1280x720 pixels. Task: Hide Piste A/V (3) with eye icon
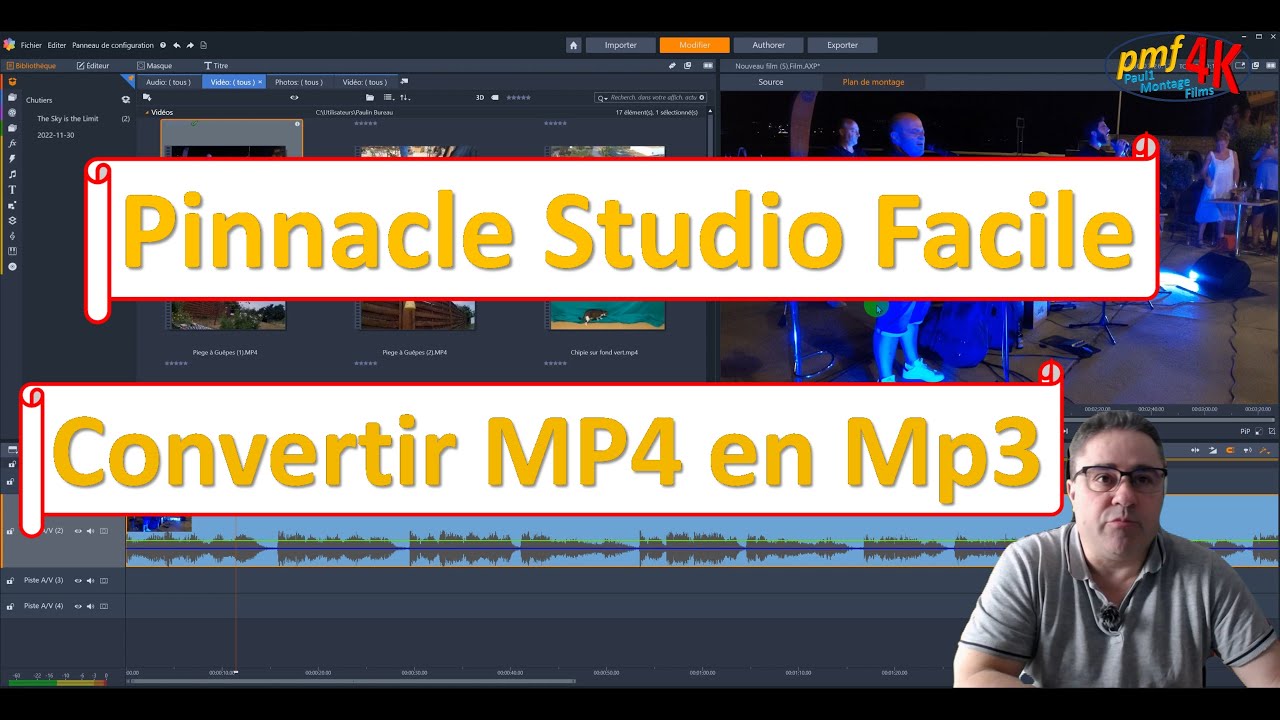(78, 580)
